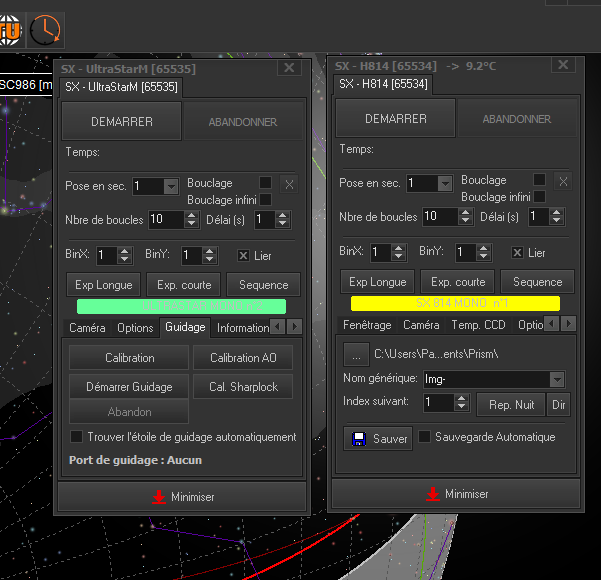Image resolution: width=601 pixels, height=580 pixels.
Task: Enable Bouclage checkbox in UltraStarM panel
Action: 265,183
